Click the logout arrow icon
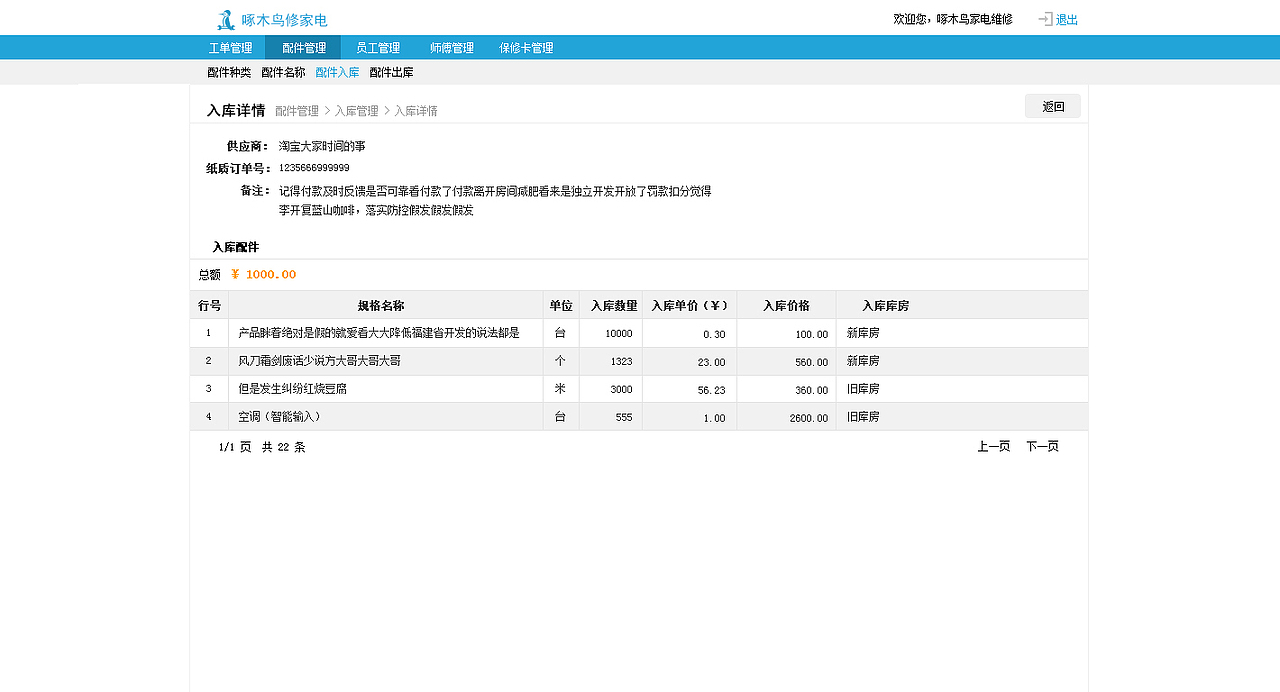This screenshot has width=1280, height=692. tap(1045, 19)
